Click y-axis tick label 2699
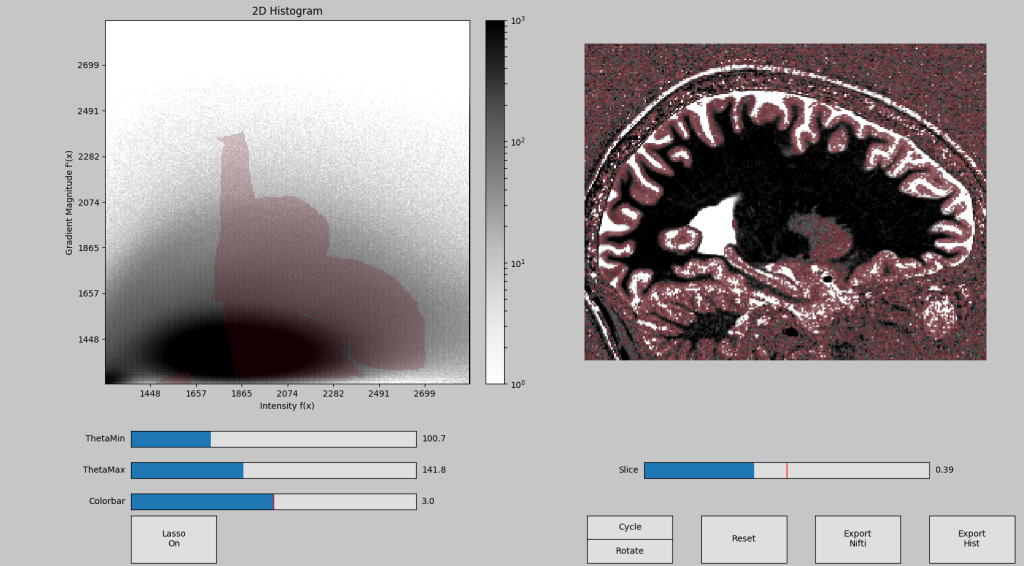 click(88, 65)
